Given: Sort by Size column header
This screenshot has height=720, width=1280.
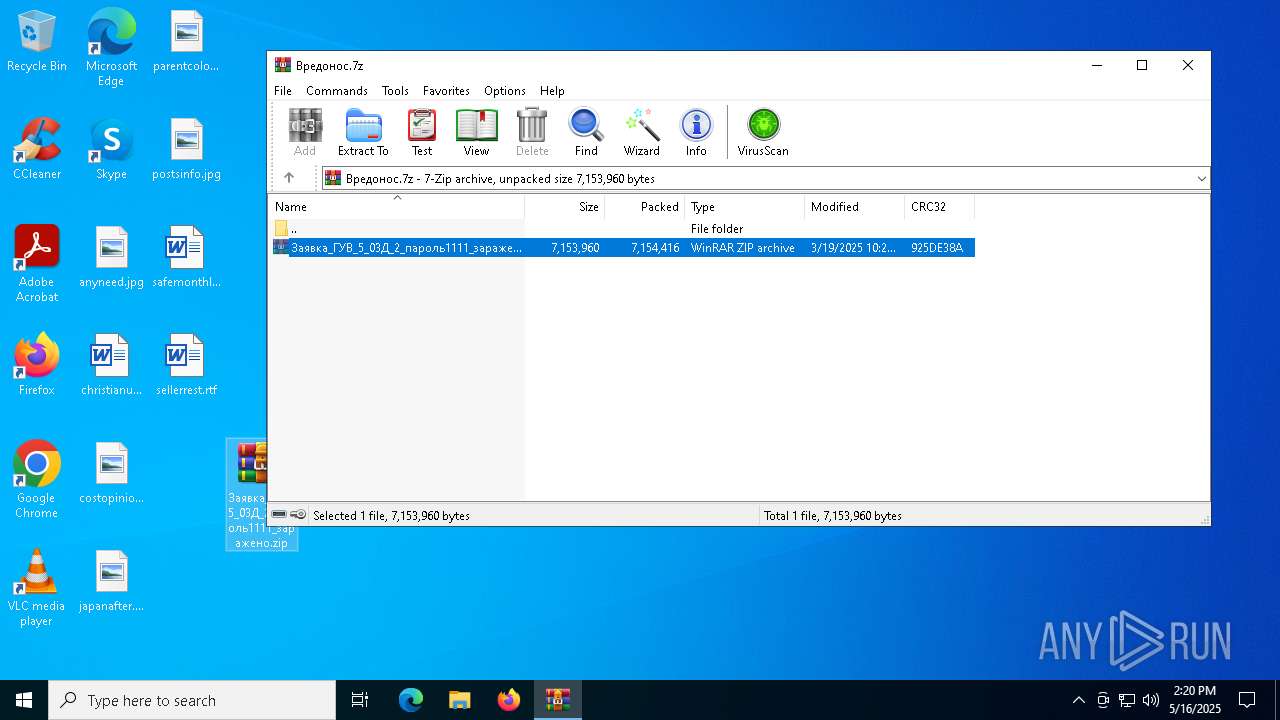Looking at the screenshot, I should click(565, 207).
